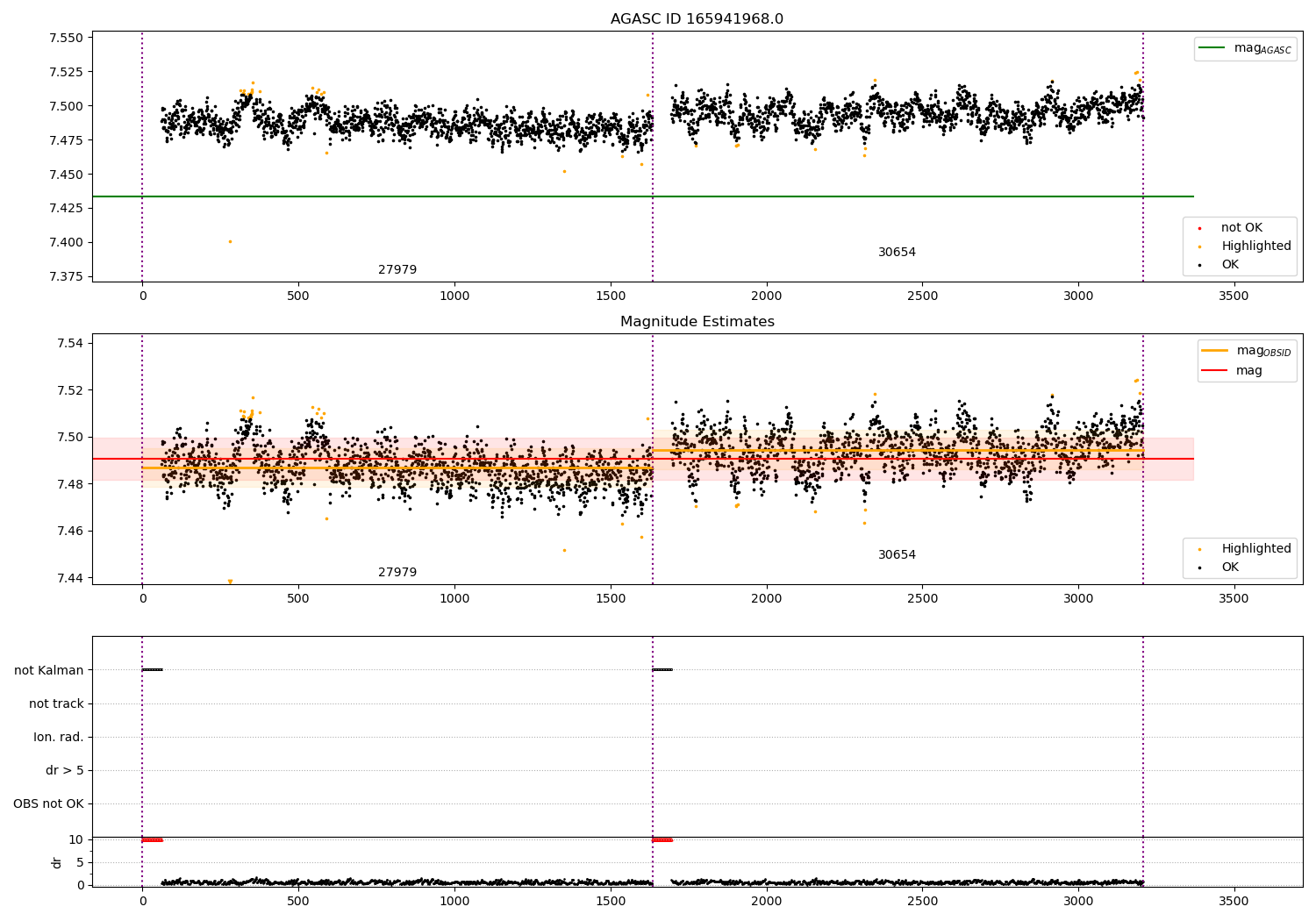Click the red mag line in middle plot

642,459
